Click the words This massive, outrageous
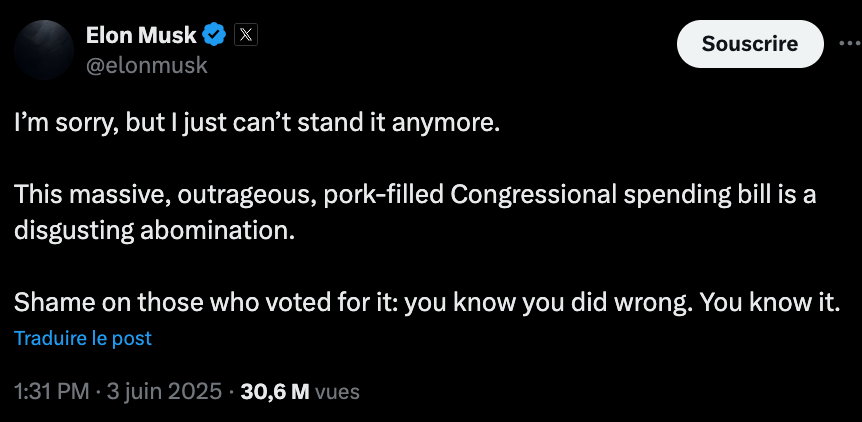 pos(160,194)
